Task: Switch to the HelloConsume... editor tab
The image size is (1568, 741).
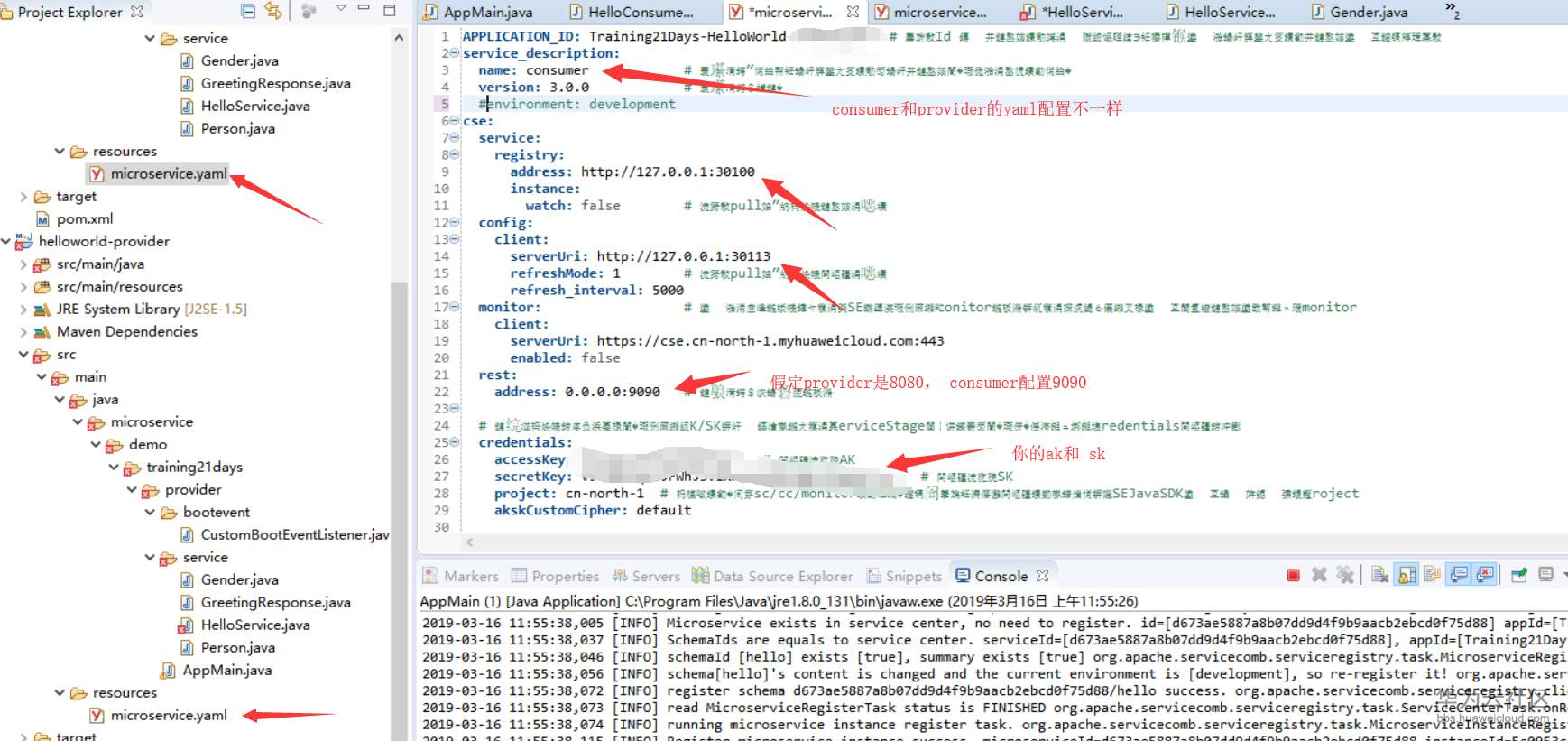Action: pyautogui.click(x=632, y=12)
